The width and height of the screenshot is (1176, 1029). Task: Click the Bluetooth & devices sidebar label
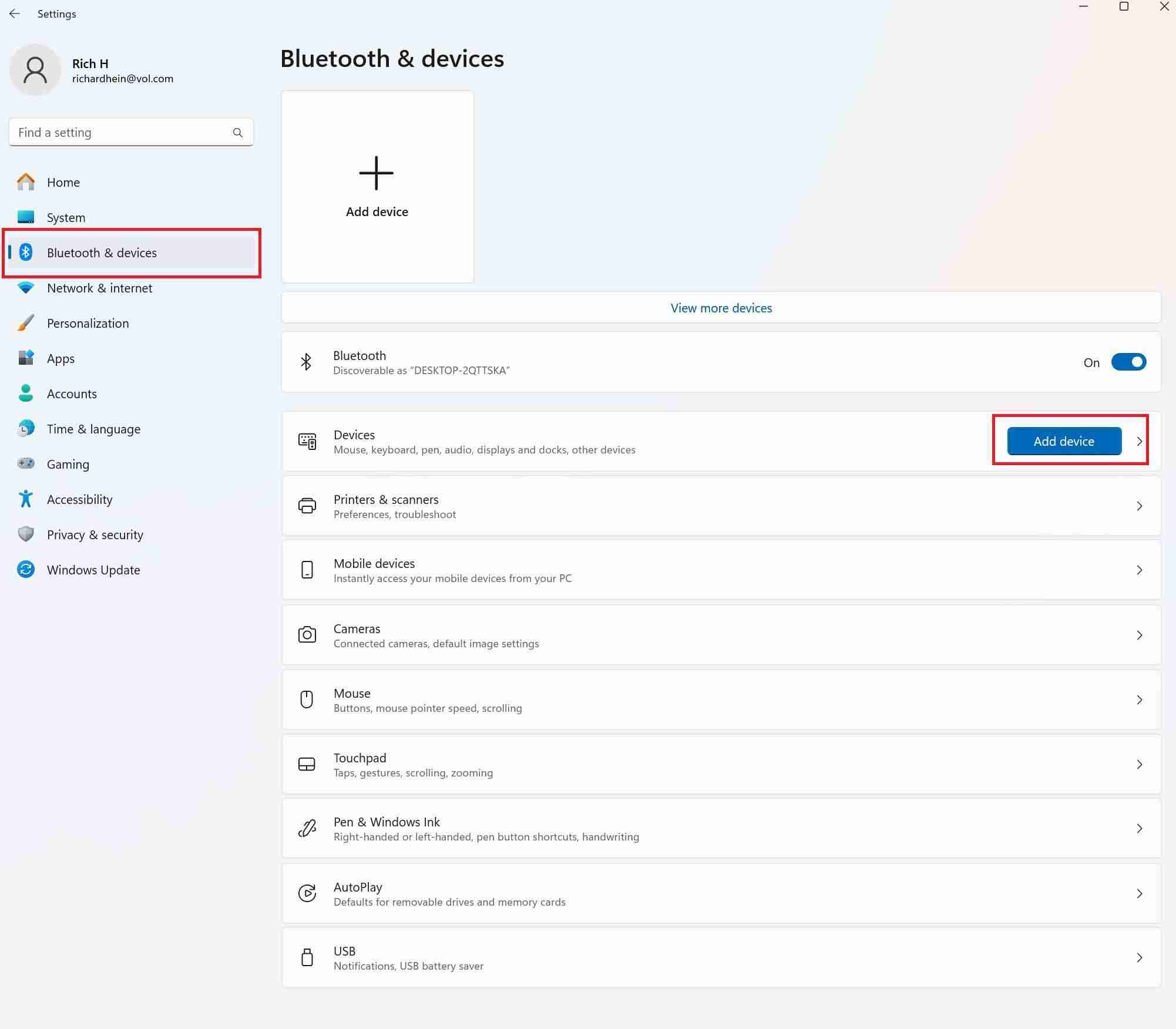(x=102, y=253)
